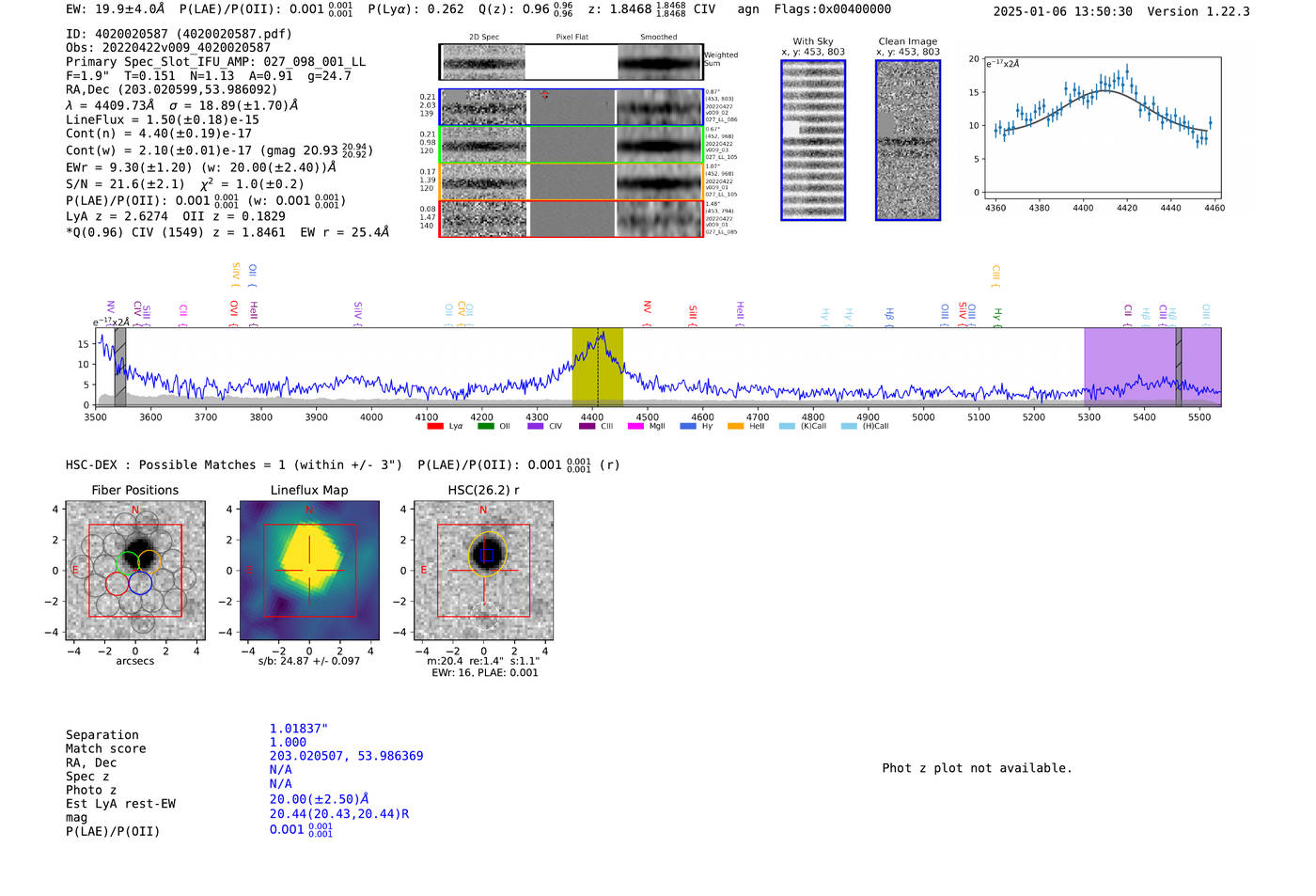
Task: Open the Lineflux Map image
Action: point(309,571)
